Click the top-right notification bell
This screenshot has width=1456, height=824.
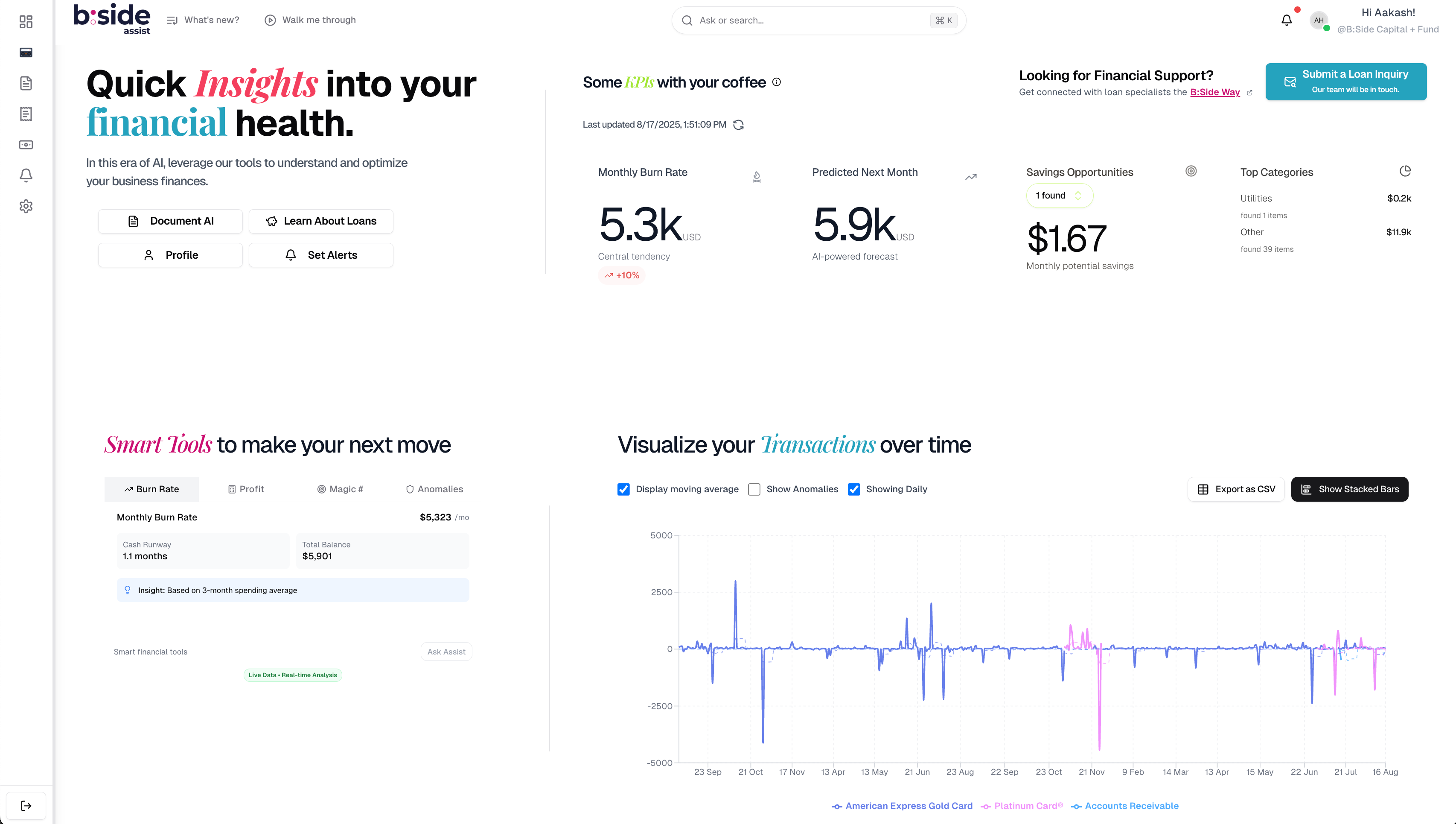point(1286,19)
